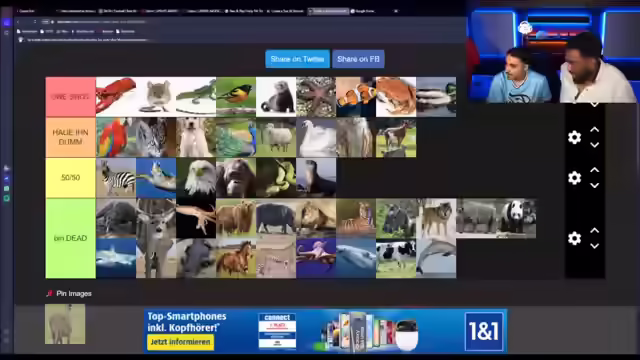The height and width of the screenshot is (360, 640).
Task: Click Share on FB button
Action: click(x=358, y=59)
